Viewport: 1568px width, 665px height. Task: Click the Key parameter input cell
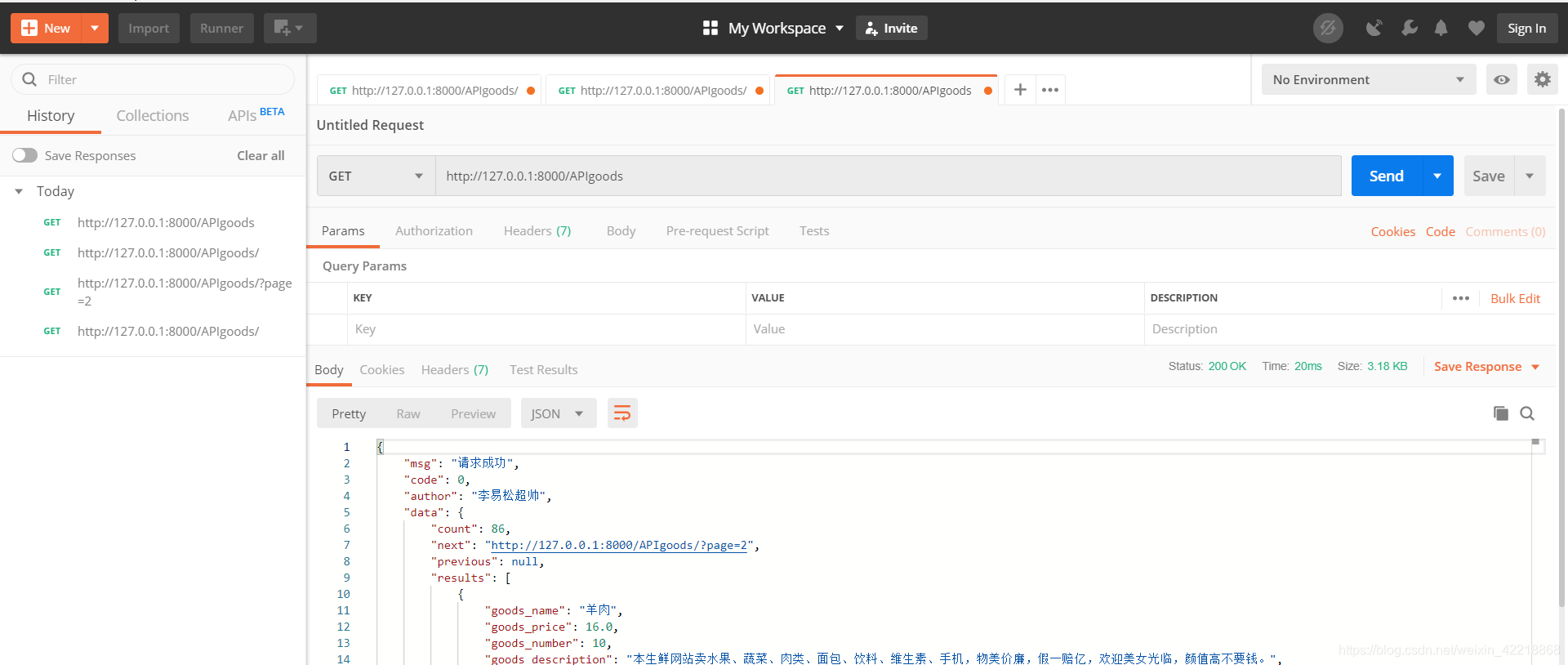[546, 329]
